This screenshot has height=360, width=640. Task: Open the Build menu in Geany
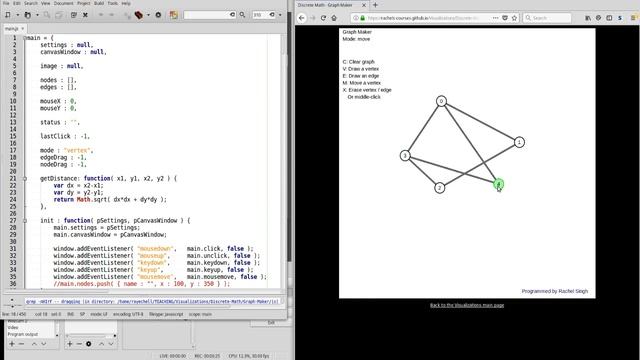click(99, 3)
